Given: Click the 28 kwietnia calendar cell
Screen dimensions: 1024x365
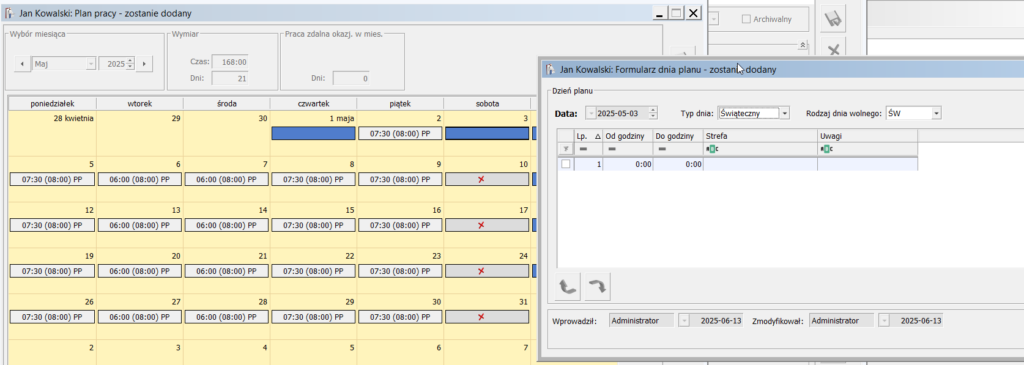Looking at the screenshot, I should [52, 133].
